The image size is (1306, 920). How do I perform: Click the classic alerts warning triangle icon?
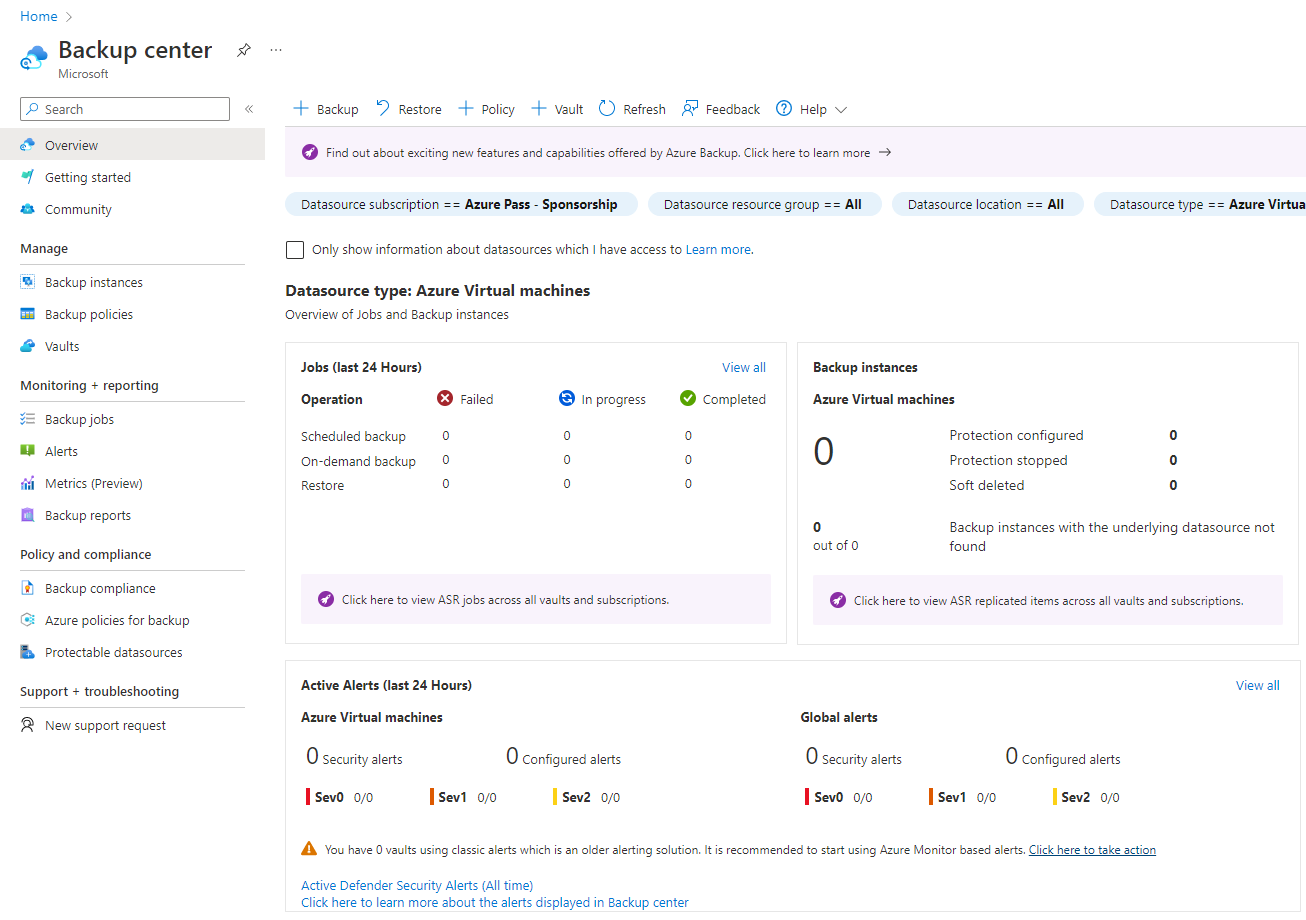309,849
